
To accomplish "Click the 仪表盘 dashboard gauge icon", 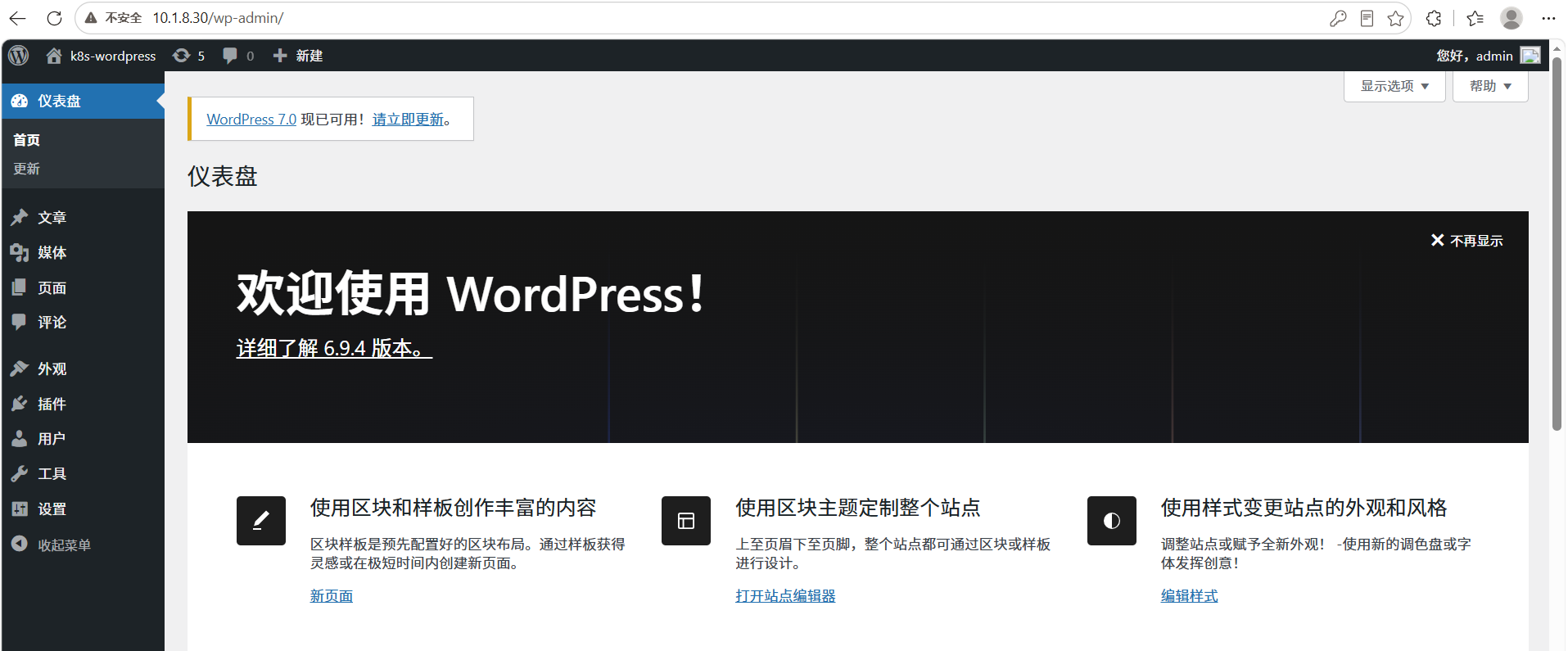I will (20, 101).
